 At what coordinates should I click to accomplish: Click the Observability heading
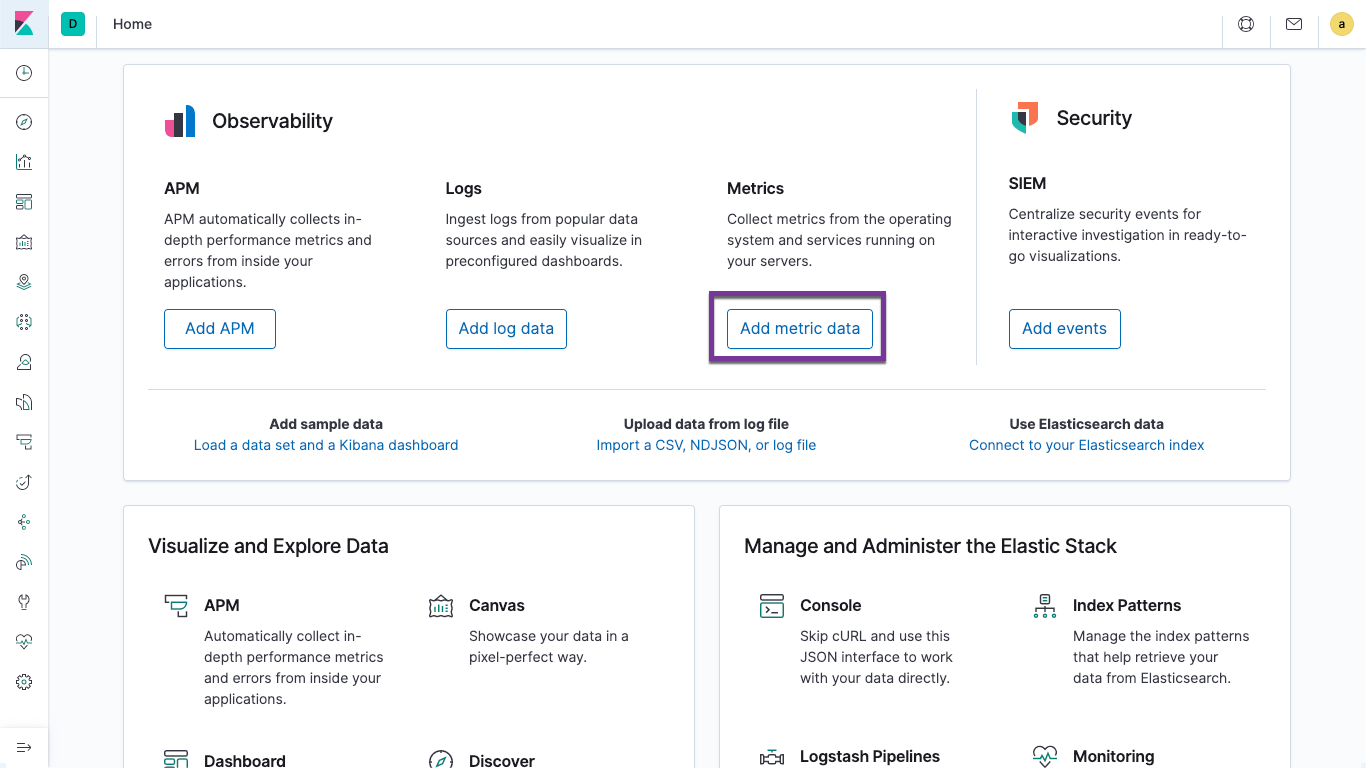click(272, 121)
